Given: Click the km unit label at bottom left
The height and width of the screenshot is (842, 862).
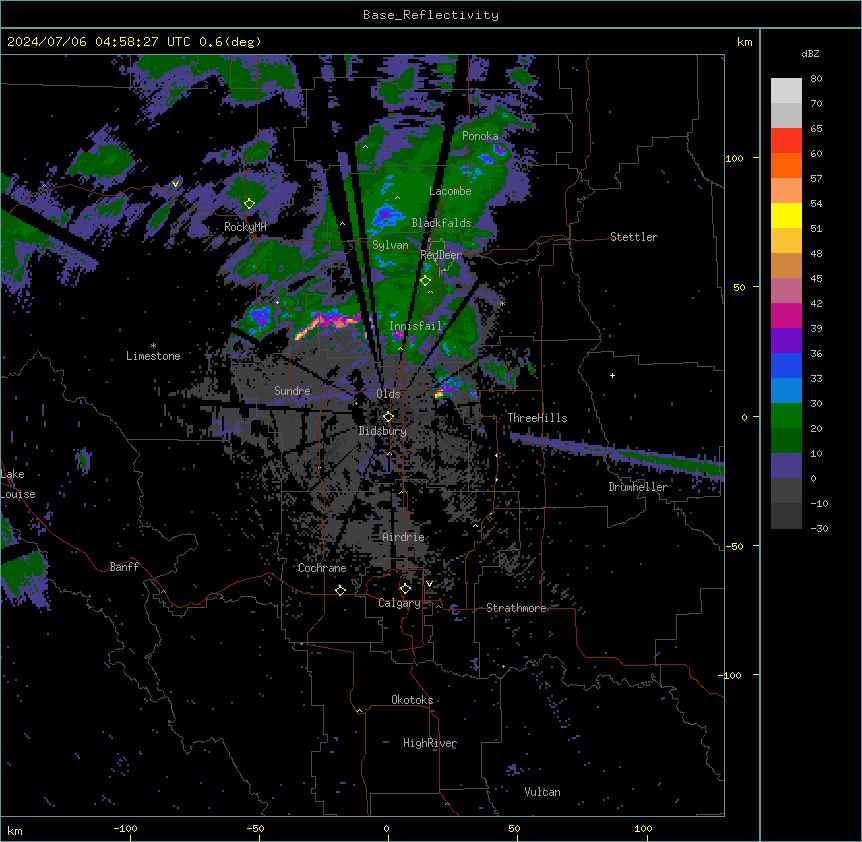Looking at the screenshot, I should point(15,830).
